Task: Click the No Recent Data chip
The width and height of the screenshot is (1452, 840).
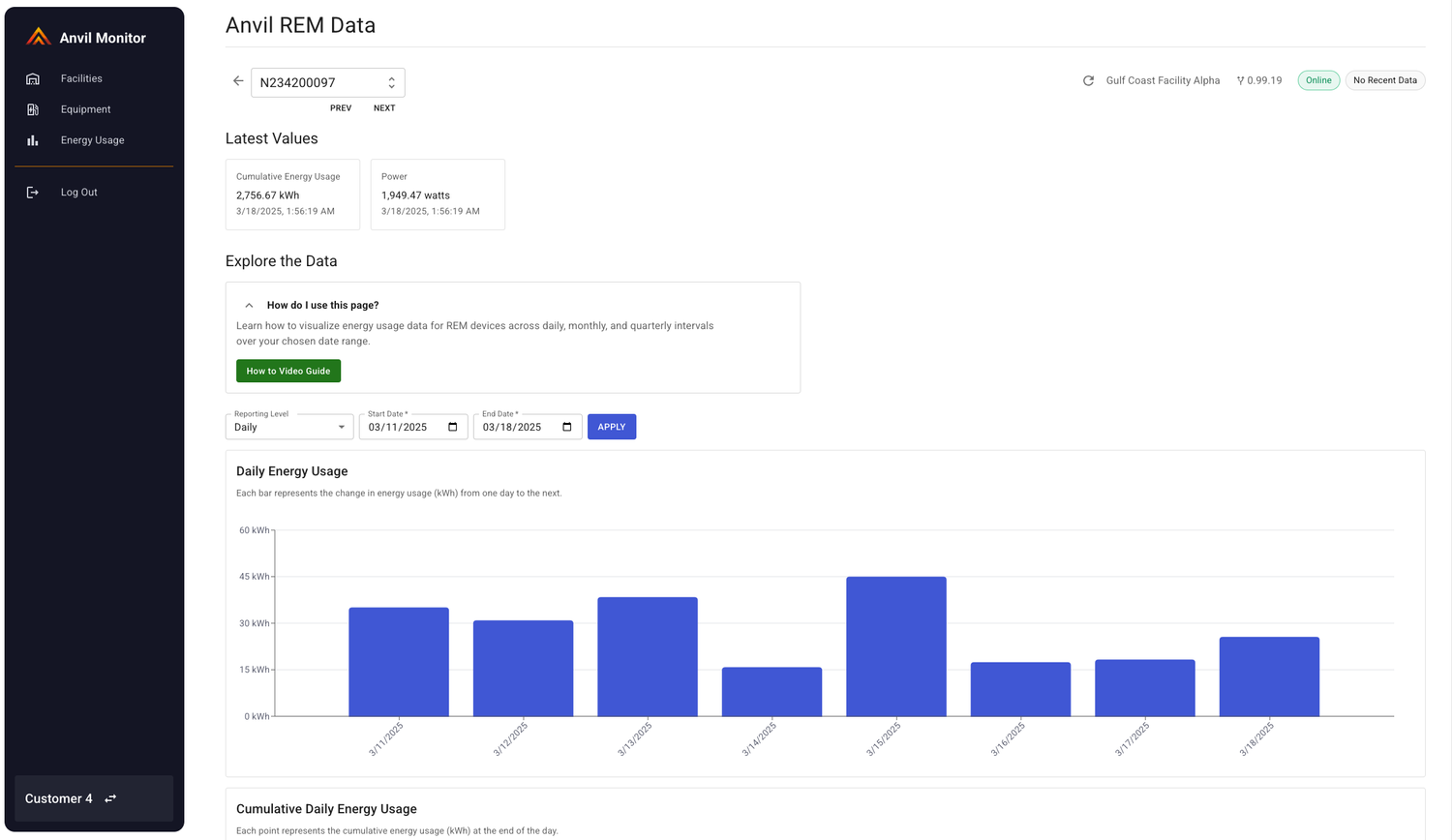Action: (1385, 80)
